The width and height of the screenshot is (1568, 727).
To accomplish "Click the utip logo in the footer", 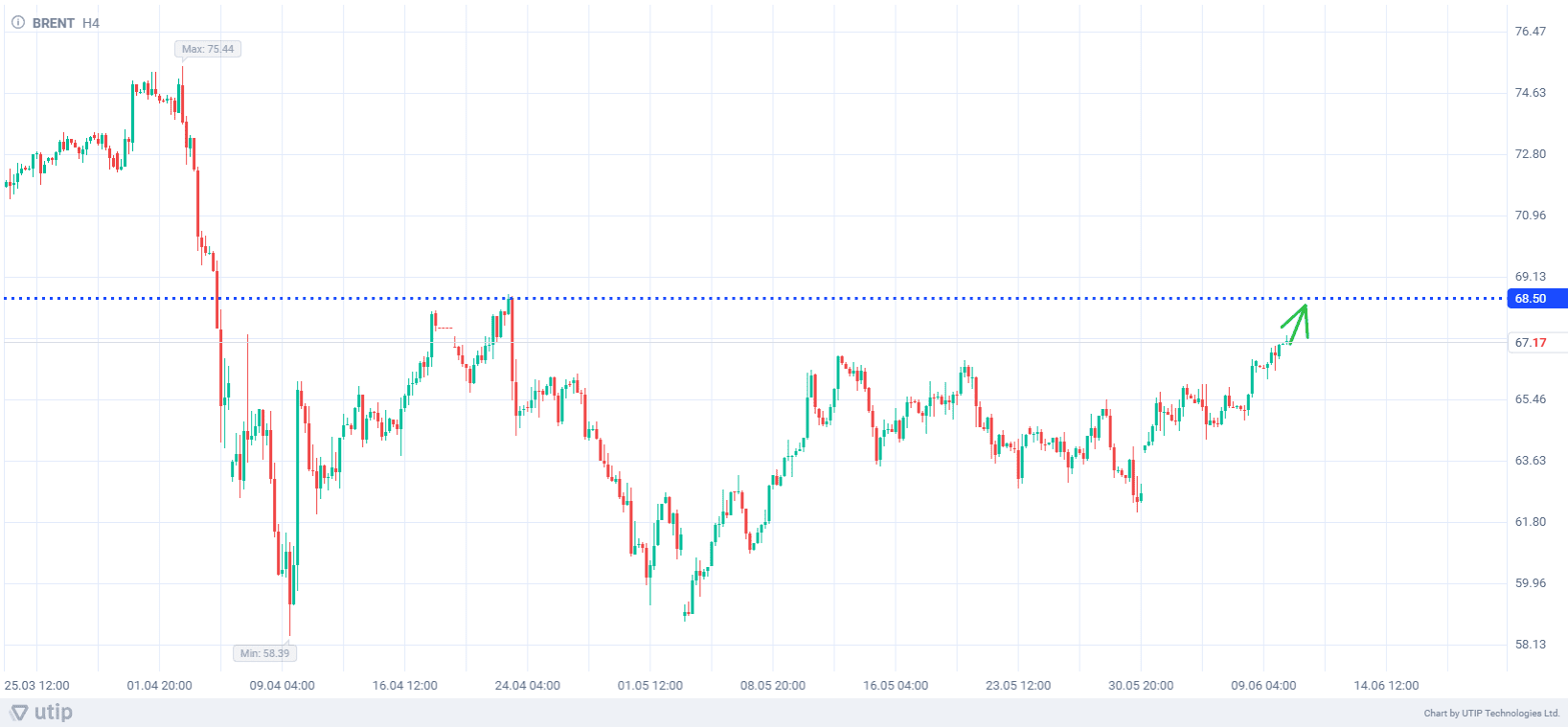I will click(x=41, y=713).
